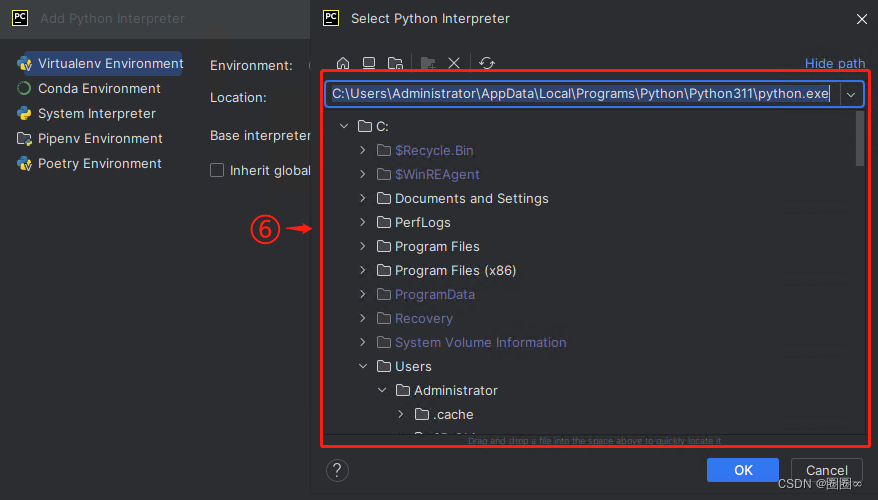Click the System Interpreter python icon
878x500 pixels.
click(x=24, y=114)
